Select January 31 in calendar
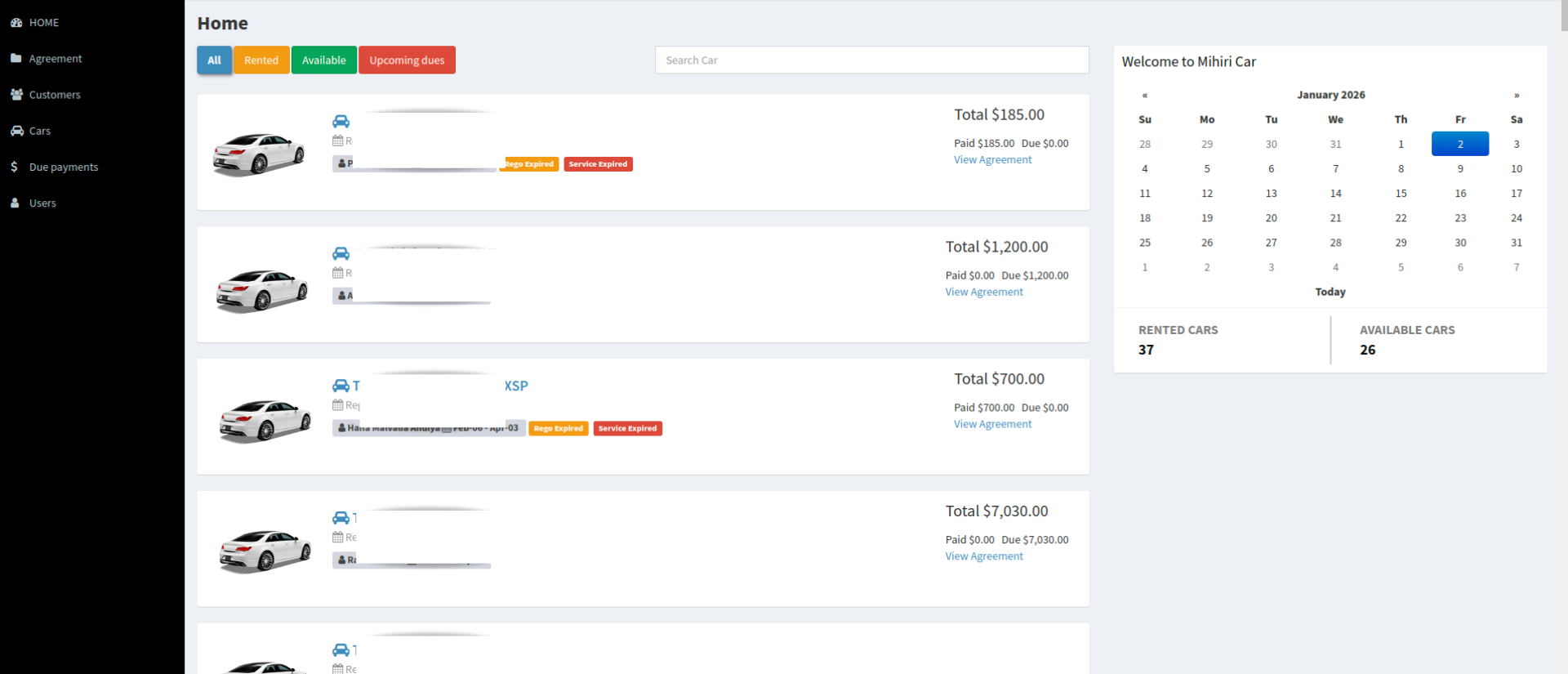The image size is (1568, 674). point(1517,243)
